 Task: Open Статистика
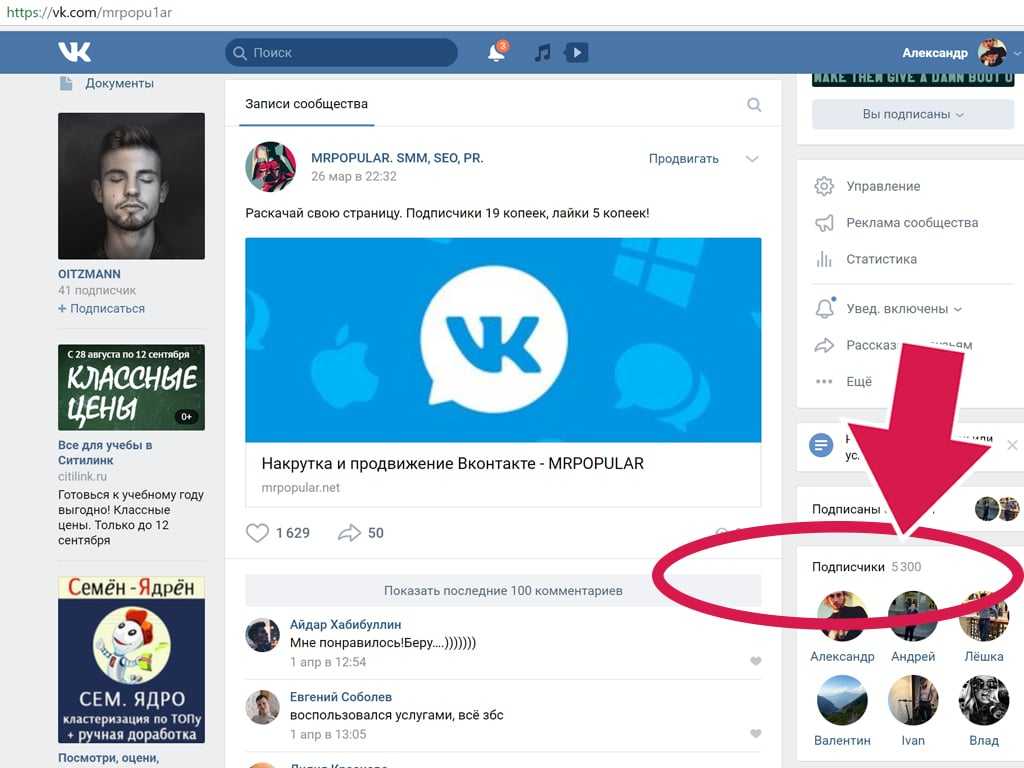pos(882,259)
